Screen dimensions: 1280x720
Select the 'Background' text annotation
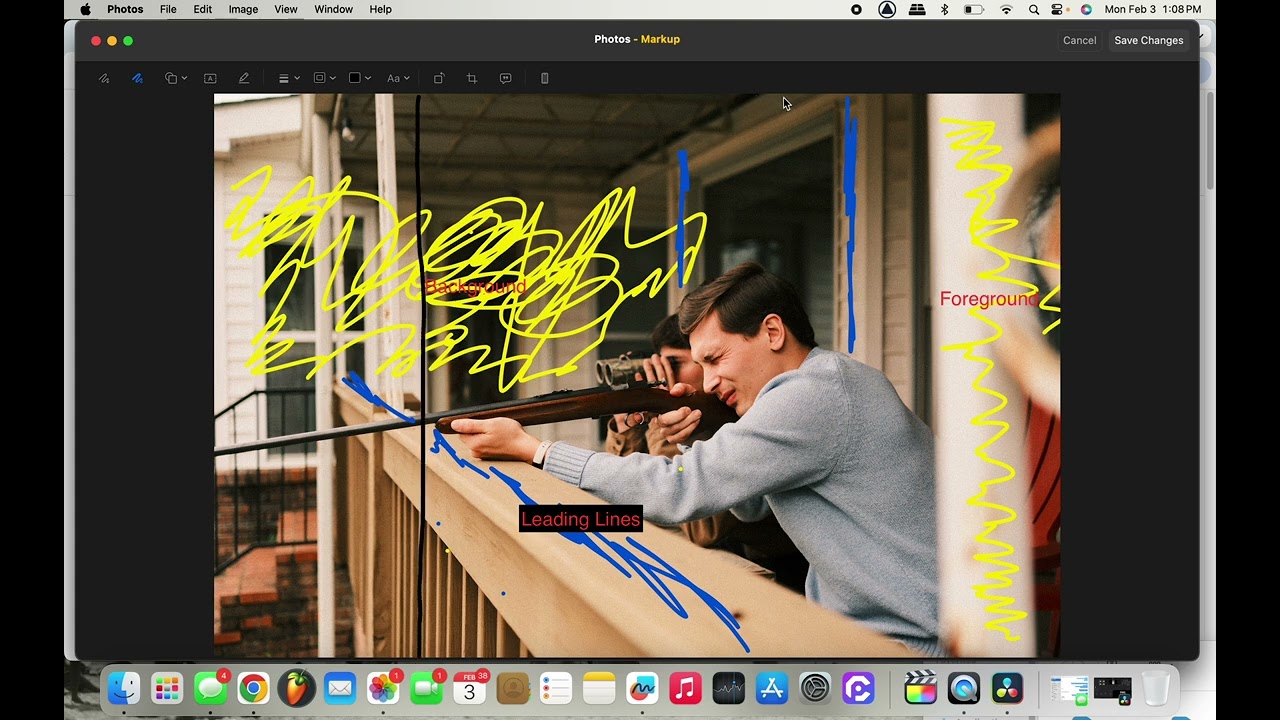[475, 287]
